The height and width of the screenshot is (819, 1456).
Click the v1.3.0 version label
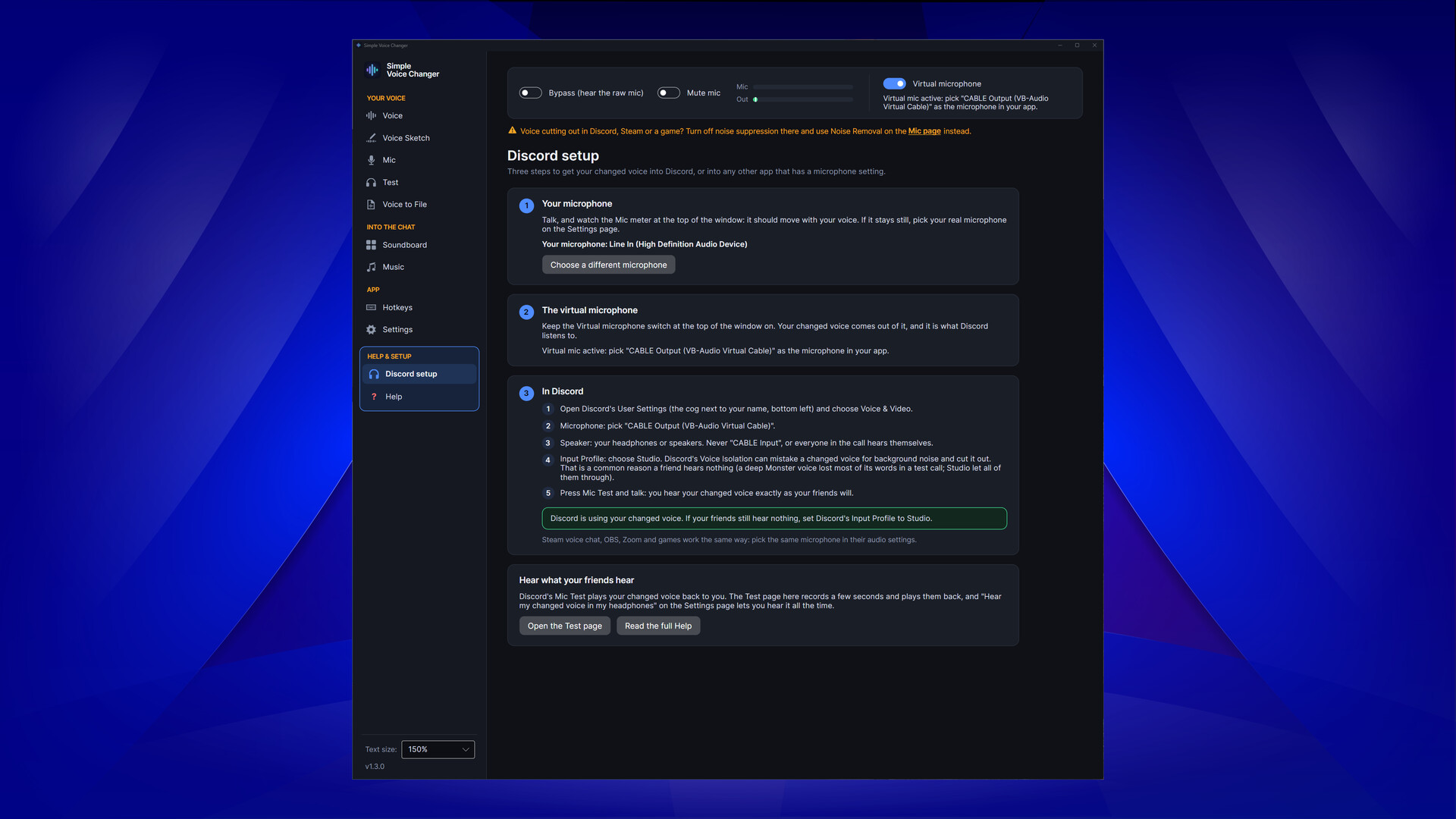tap(375, 767)
